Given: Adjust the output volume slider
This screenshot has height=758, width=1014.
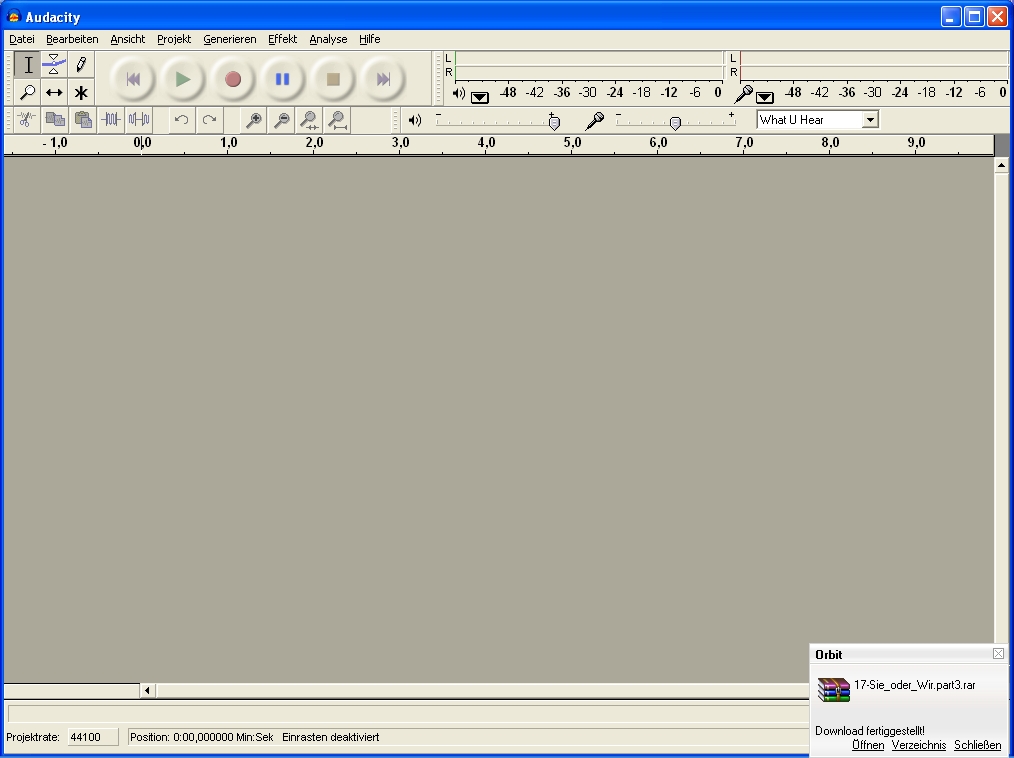Looking at the screenshot, I should click(x=554, y=122).
